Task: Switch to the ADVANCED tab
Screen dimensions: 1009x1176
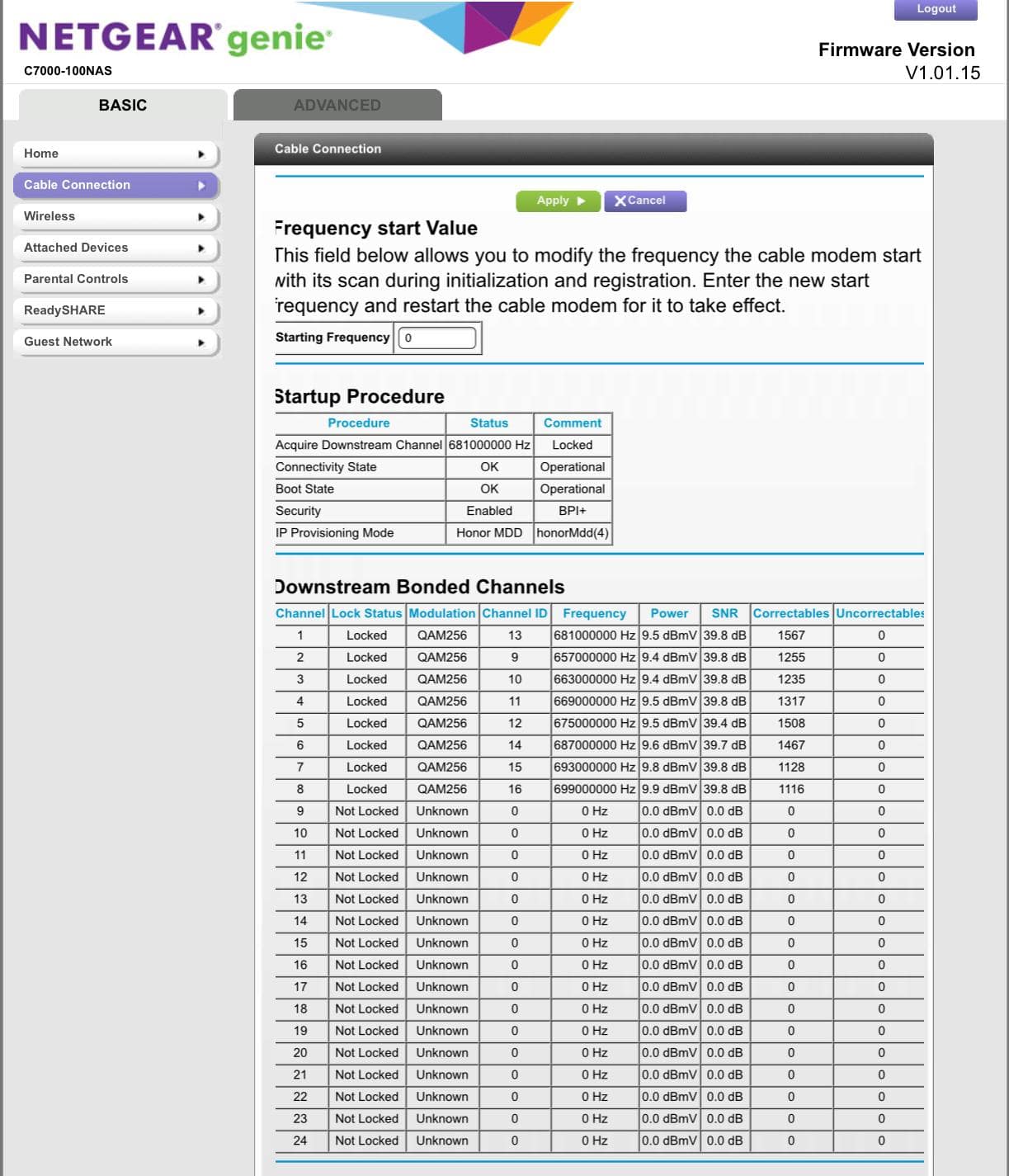Action: tap(337, 105)
